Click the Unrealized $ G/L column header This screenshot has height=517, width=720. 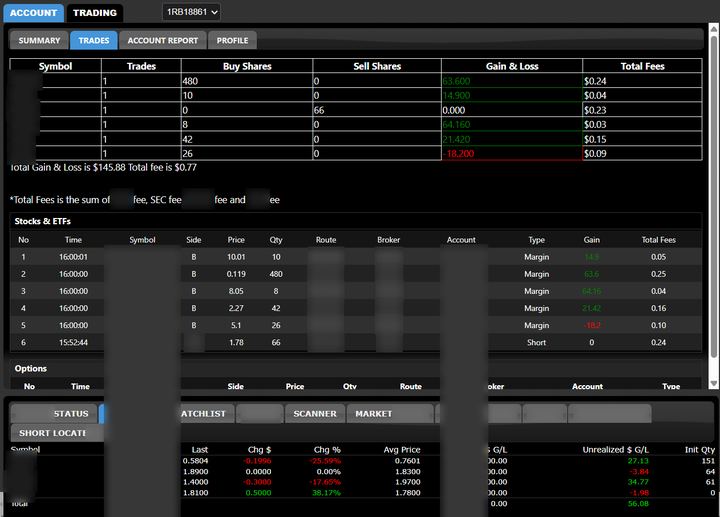(x=615, y=450)
